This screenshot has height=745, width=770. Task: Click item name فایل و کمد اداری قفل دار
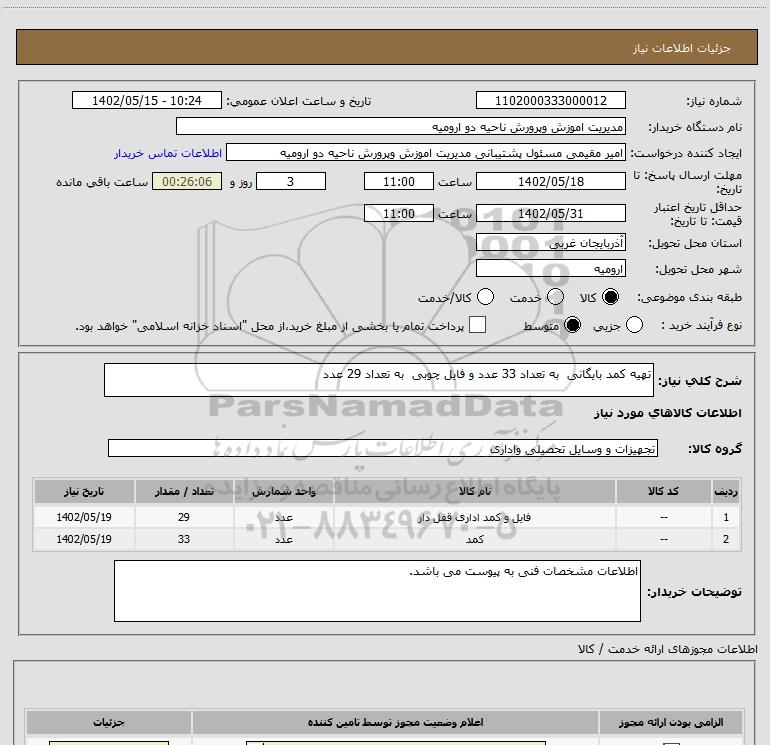474,518
